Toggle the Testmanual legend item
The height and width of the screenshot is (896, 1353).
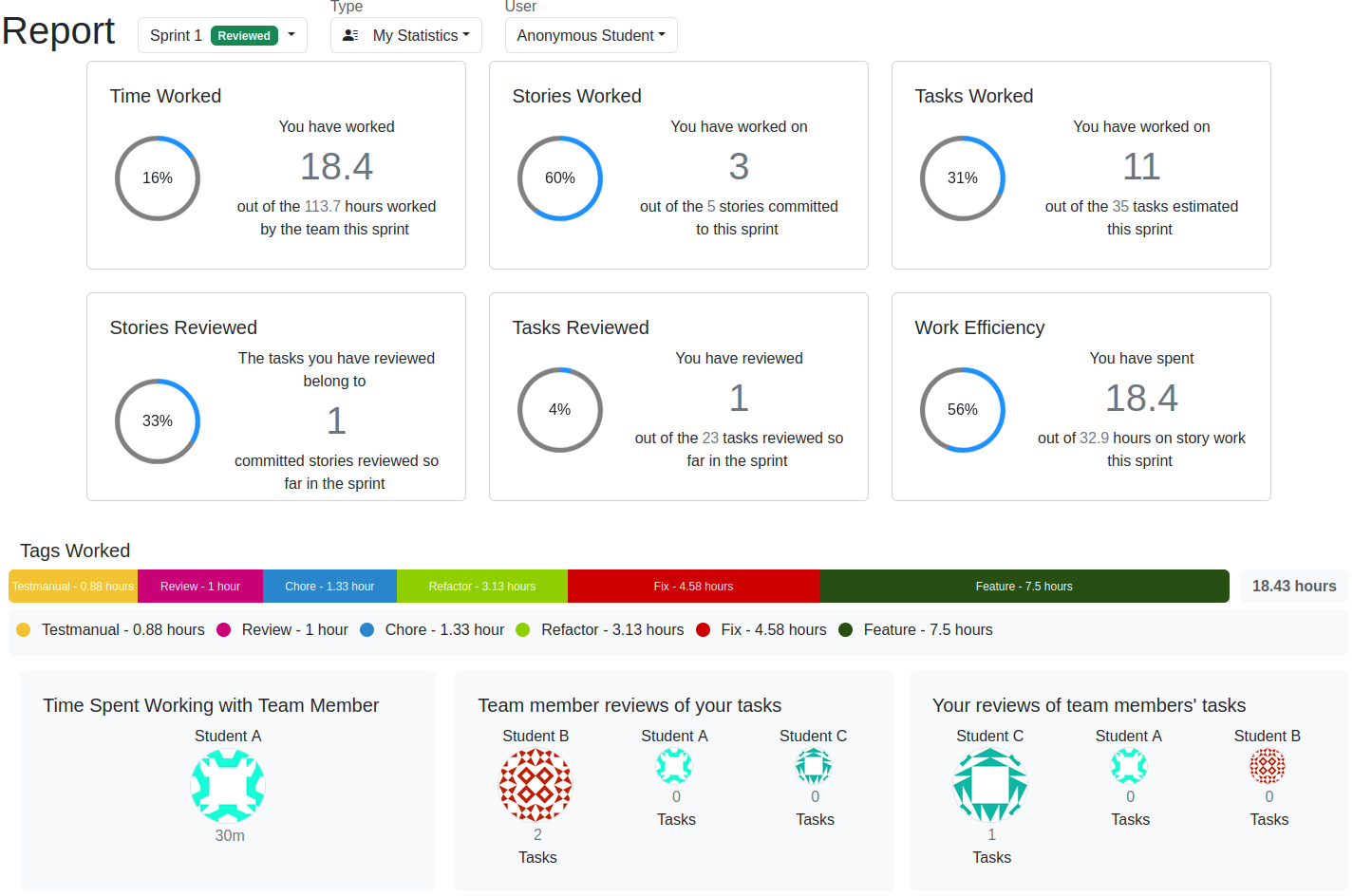coord(111,630)
